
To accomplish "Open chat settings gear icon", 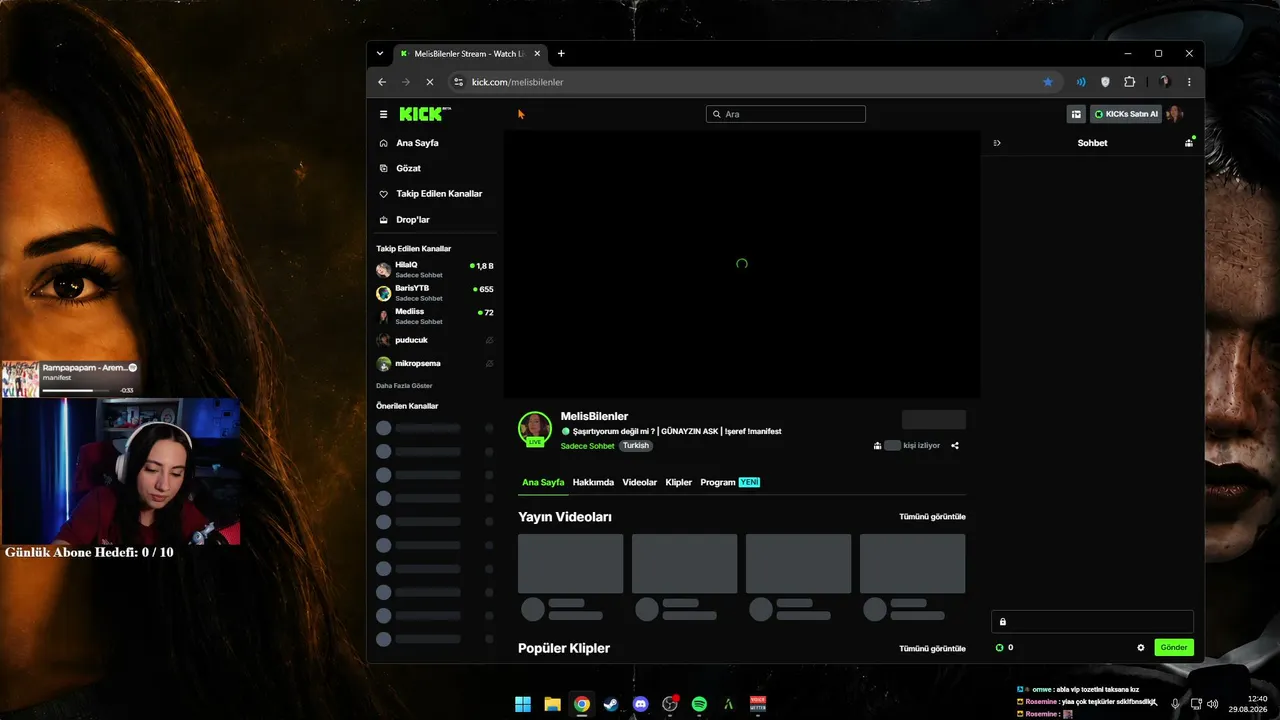I will click(x=1141, y=648).
